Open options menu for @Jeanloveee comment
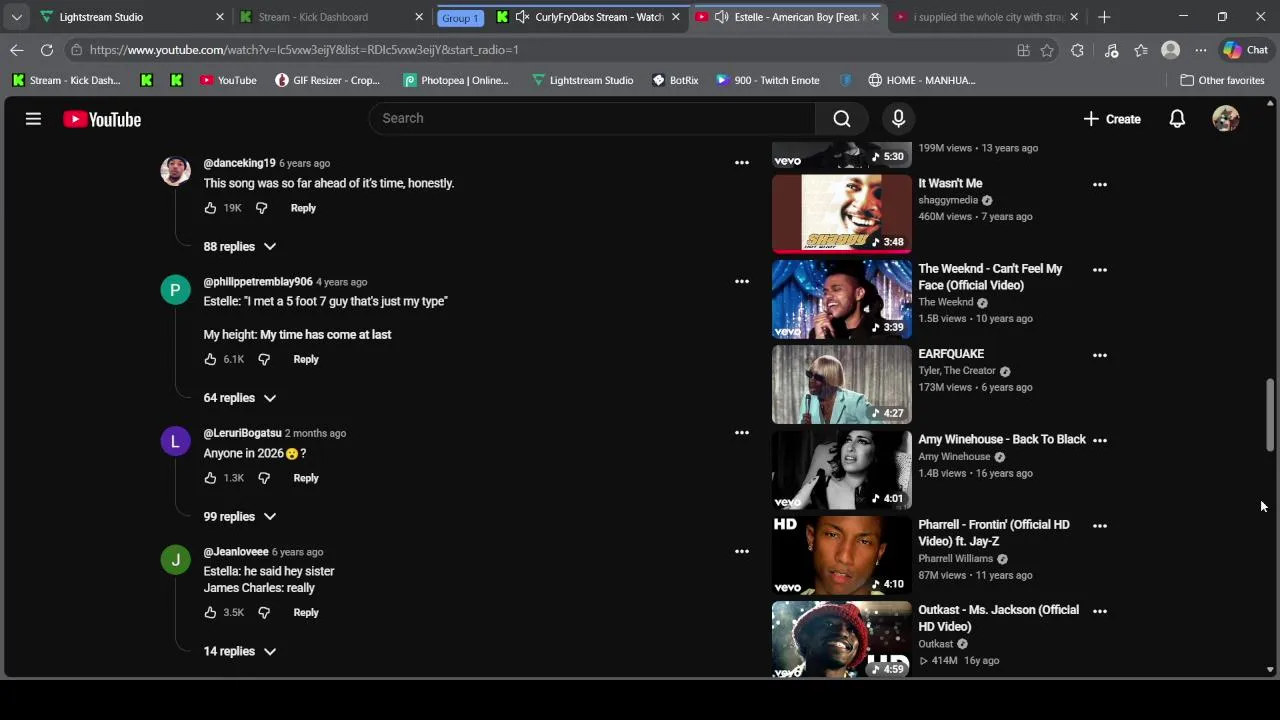 coord(742,551)
